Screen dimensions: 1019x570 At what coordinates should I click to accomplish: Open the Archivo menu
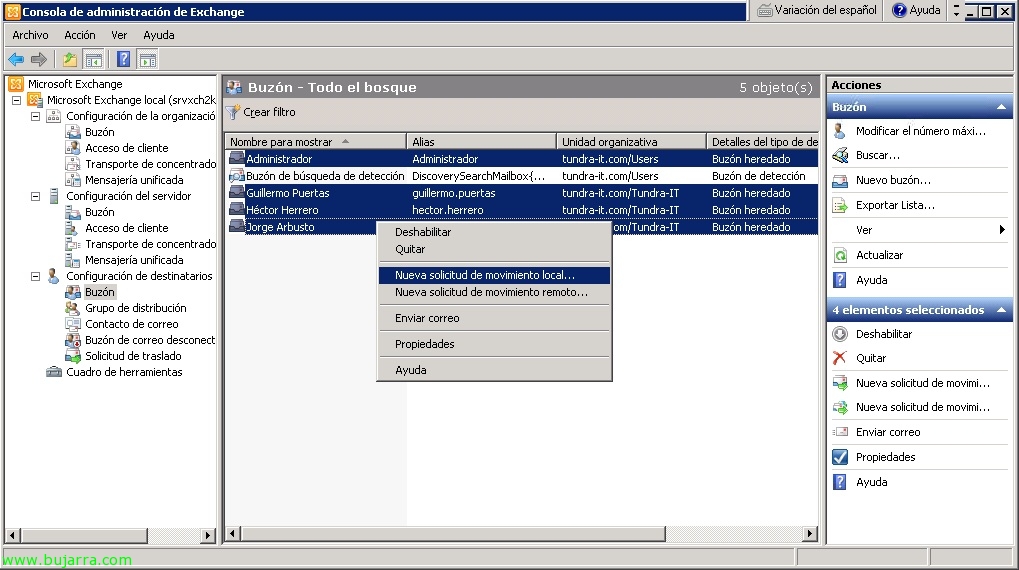30,35
